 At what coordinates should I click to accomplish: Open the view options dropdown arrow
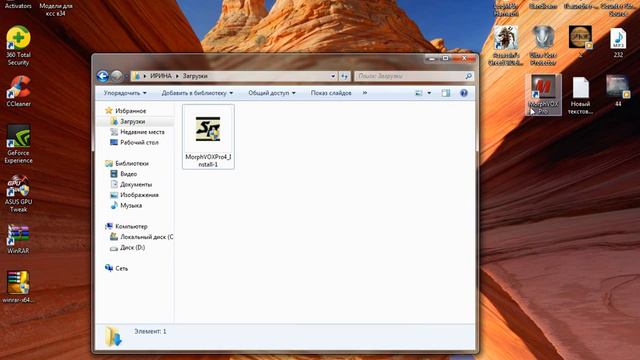(x=429, y=93)
